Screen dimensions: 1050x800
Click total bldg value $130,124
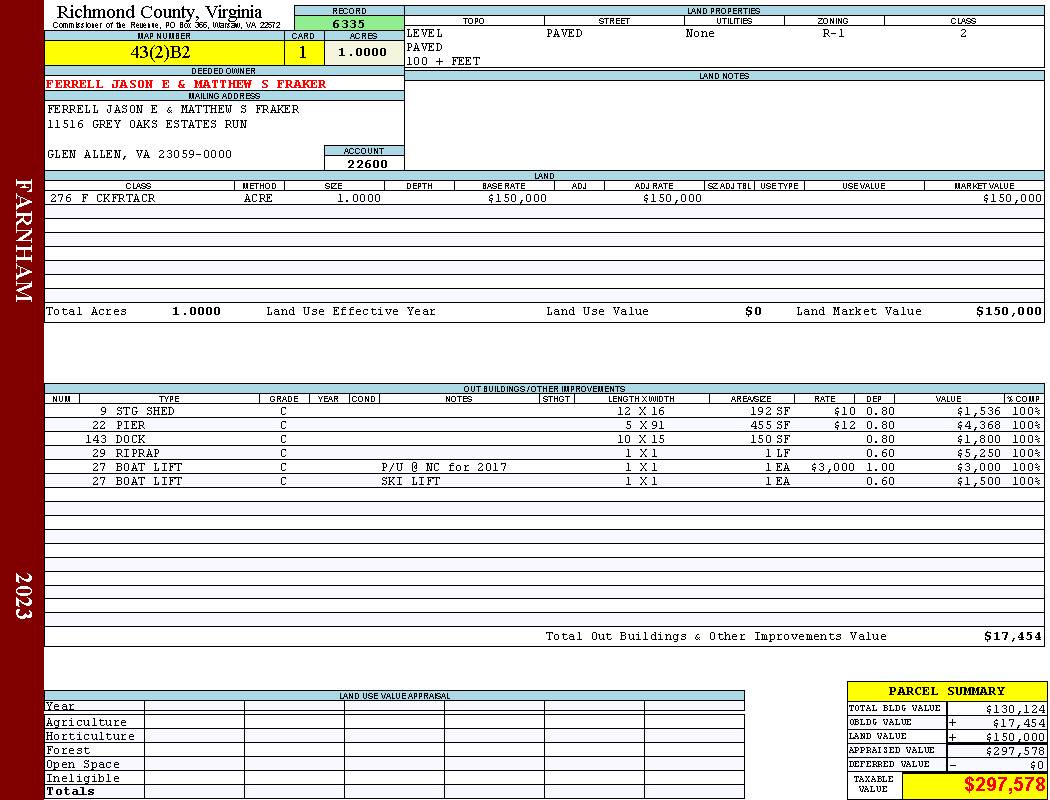coord(1015,709)
